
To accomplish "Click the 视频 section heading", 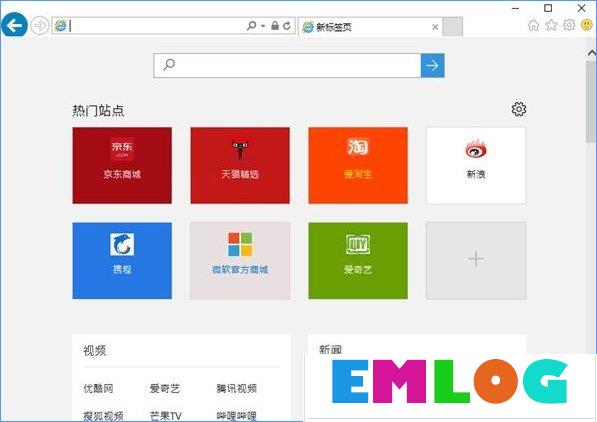I will tap(94, 350).
